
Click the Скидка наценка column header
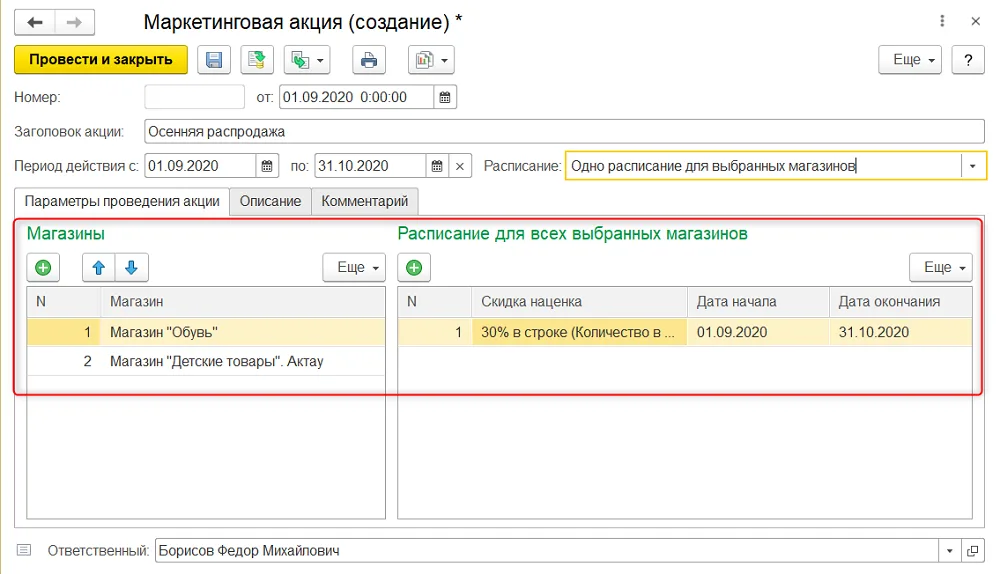point(579,302)
